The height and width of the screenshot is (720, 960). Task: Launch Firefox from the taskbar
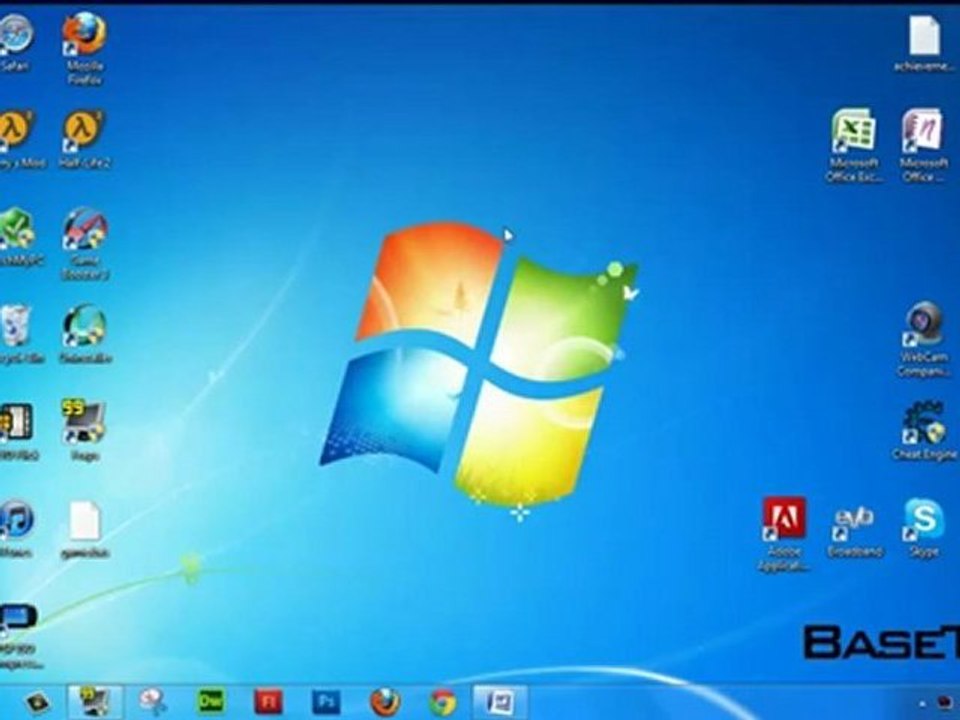coord(385,702)
